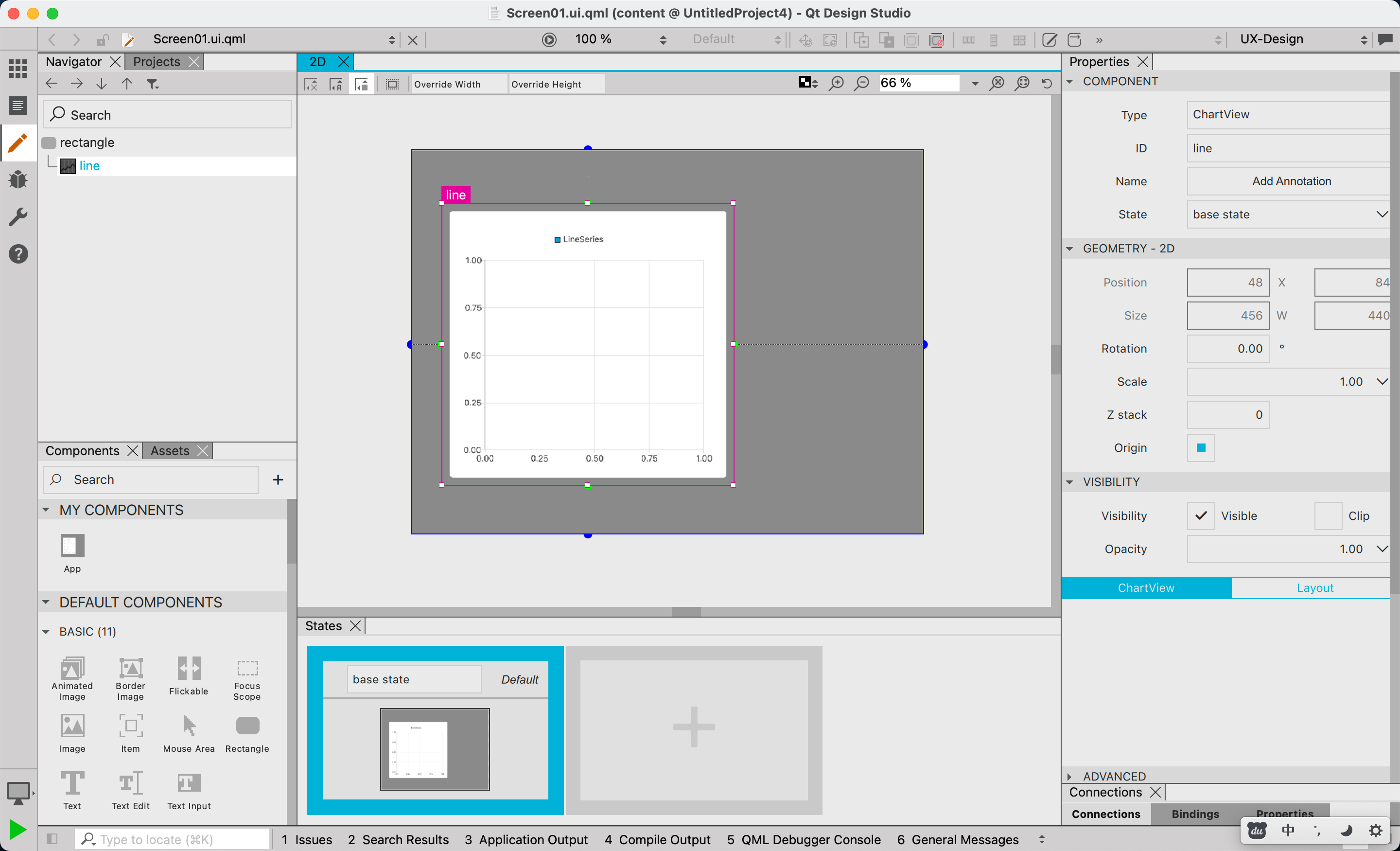Viewport: 1400px width, 851px height.
Task: Open the Debug mode bug icon
Action: click(18, 179)
